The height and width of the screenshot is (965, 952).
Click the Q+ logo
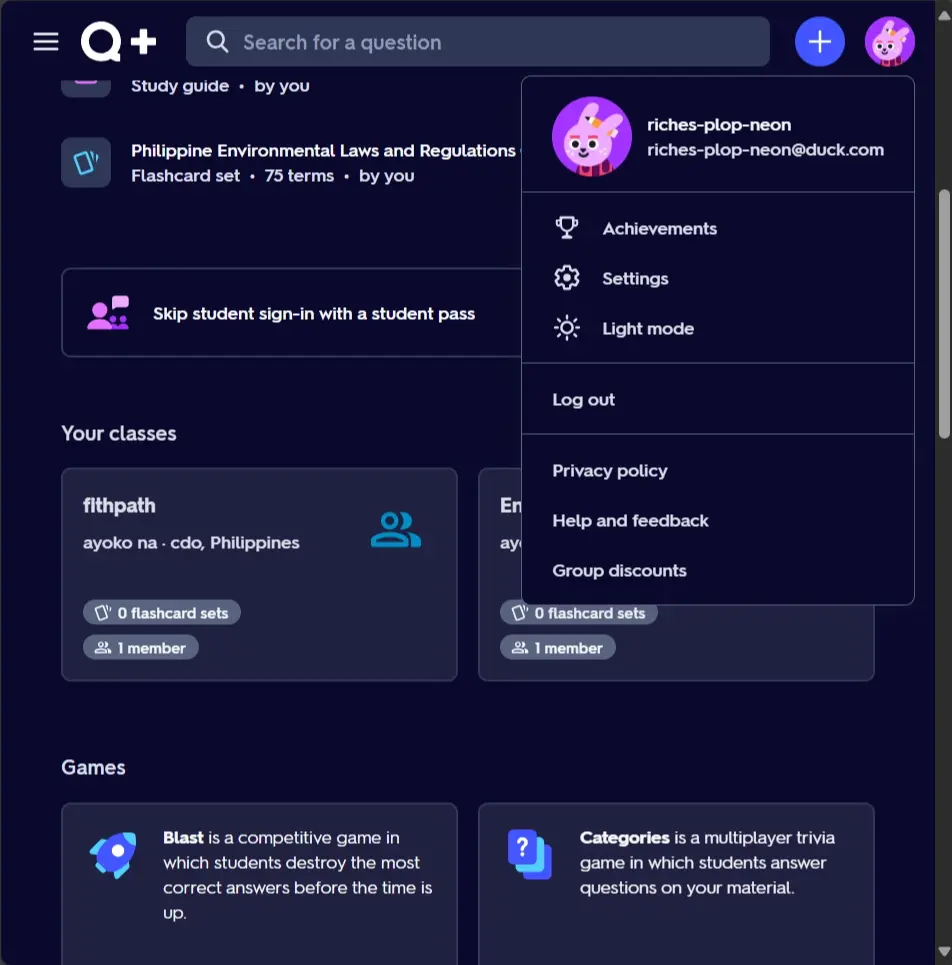[118, 42]
